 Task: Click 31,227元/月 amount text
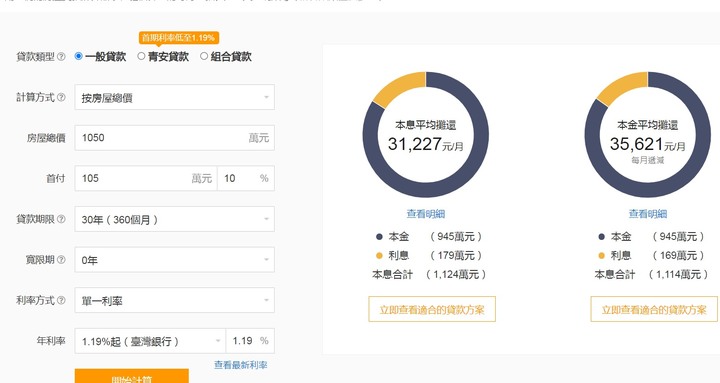[426, 144]
